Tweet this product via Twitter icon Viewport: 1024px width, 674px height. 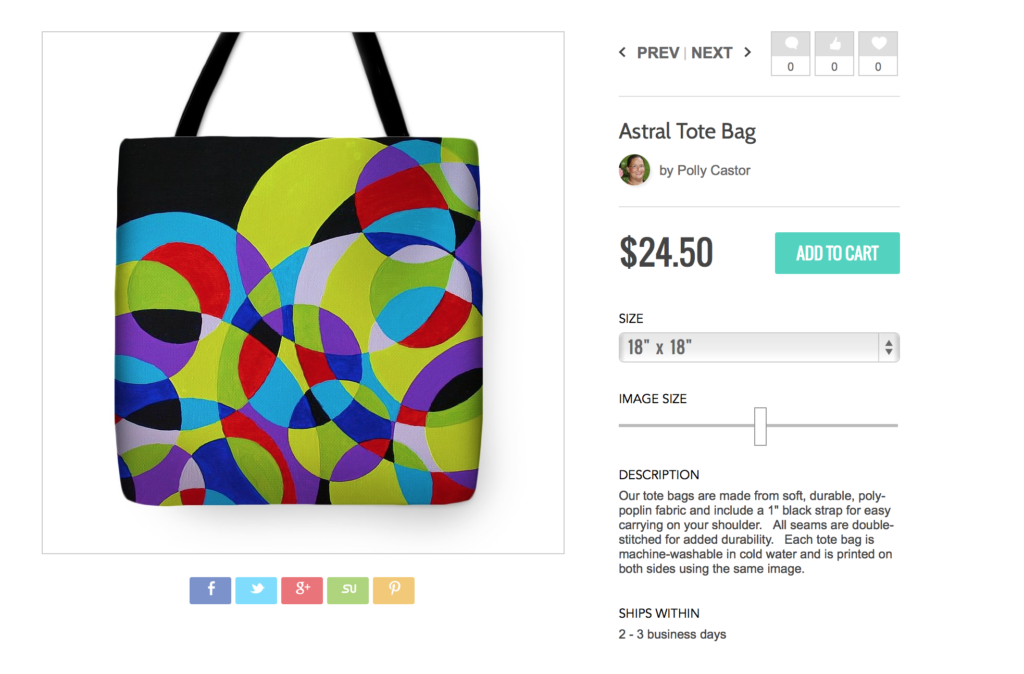tap(256, 590)
